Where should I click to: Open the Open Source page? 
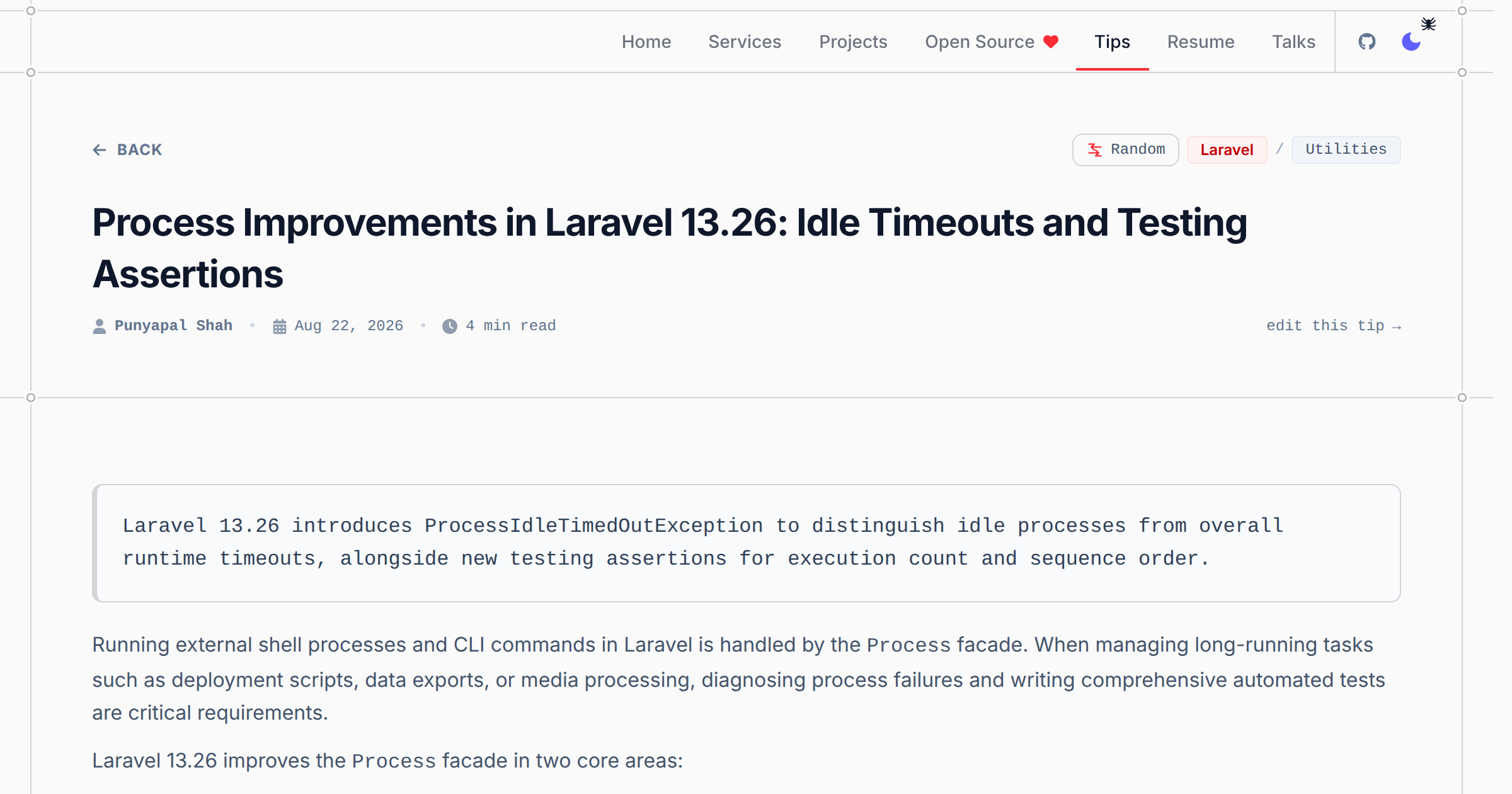point(992,42)
